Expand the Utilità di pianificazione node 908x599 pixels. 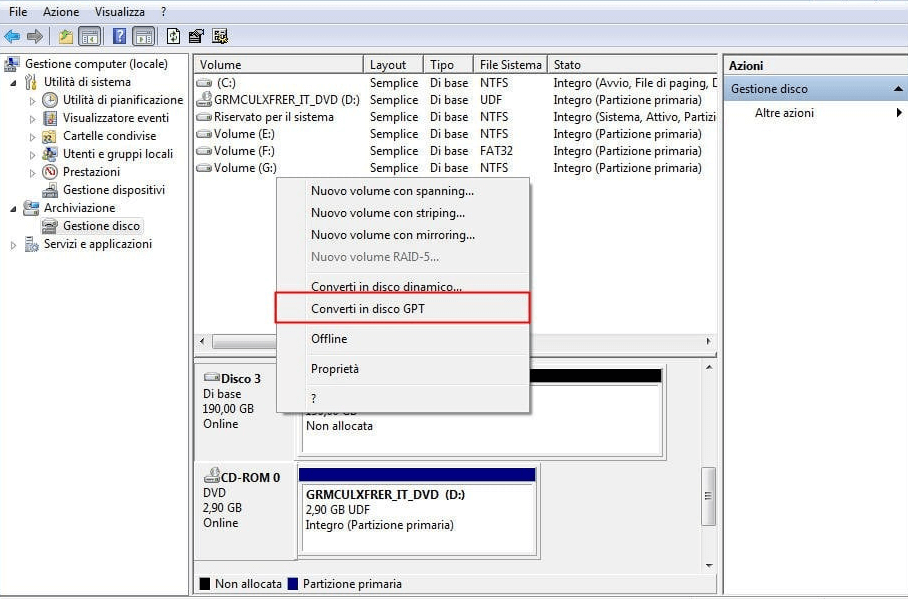pyautogui.click(x=32, y=101)
